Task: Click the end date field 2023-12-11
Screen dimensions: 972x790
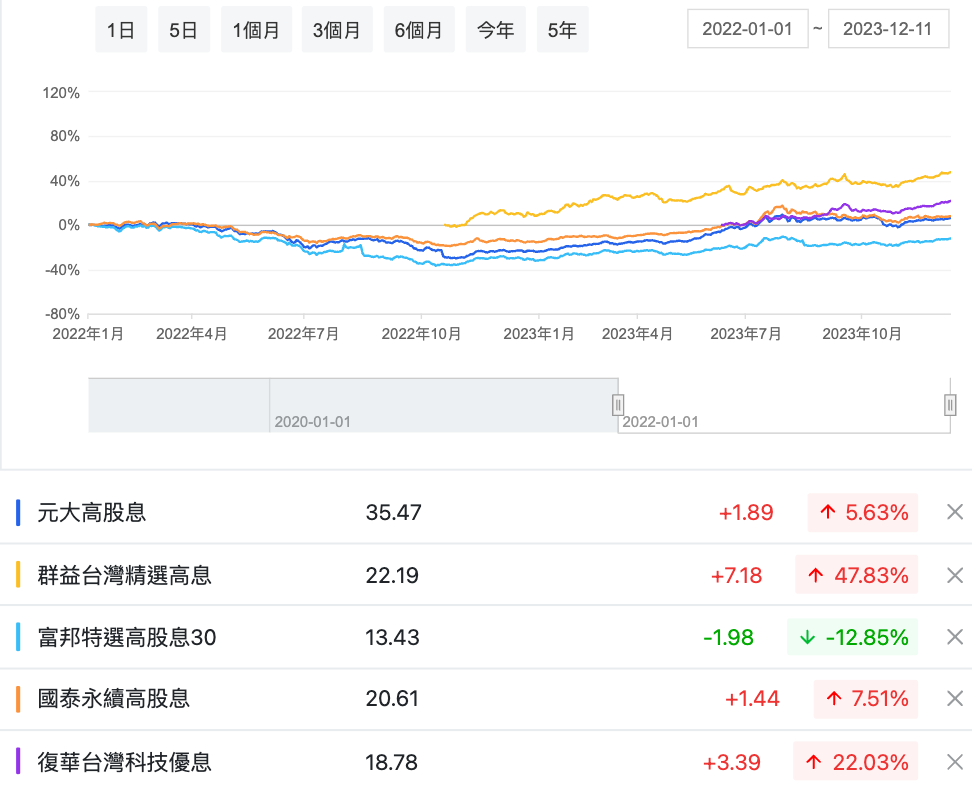Action: (888, 29)
